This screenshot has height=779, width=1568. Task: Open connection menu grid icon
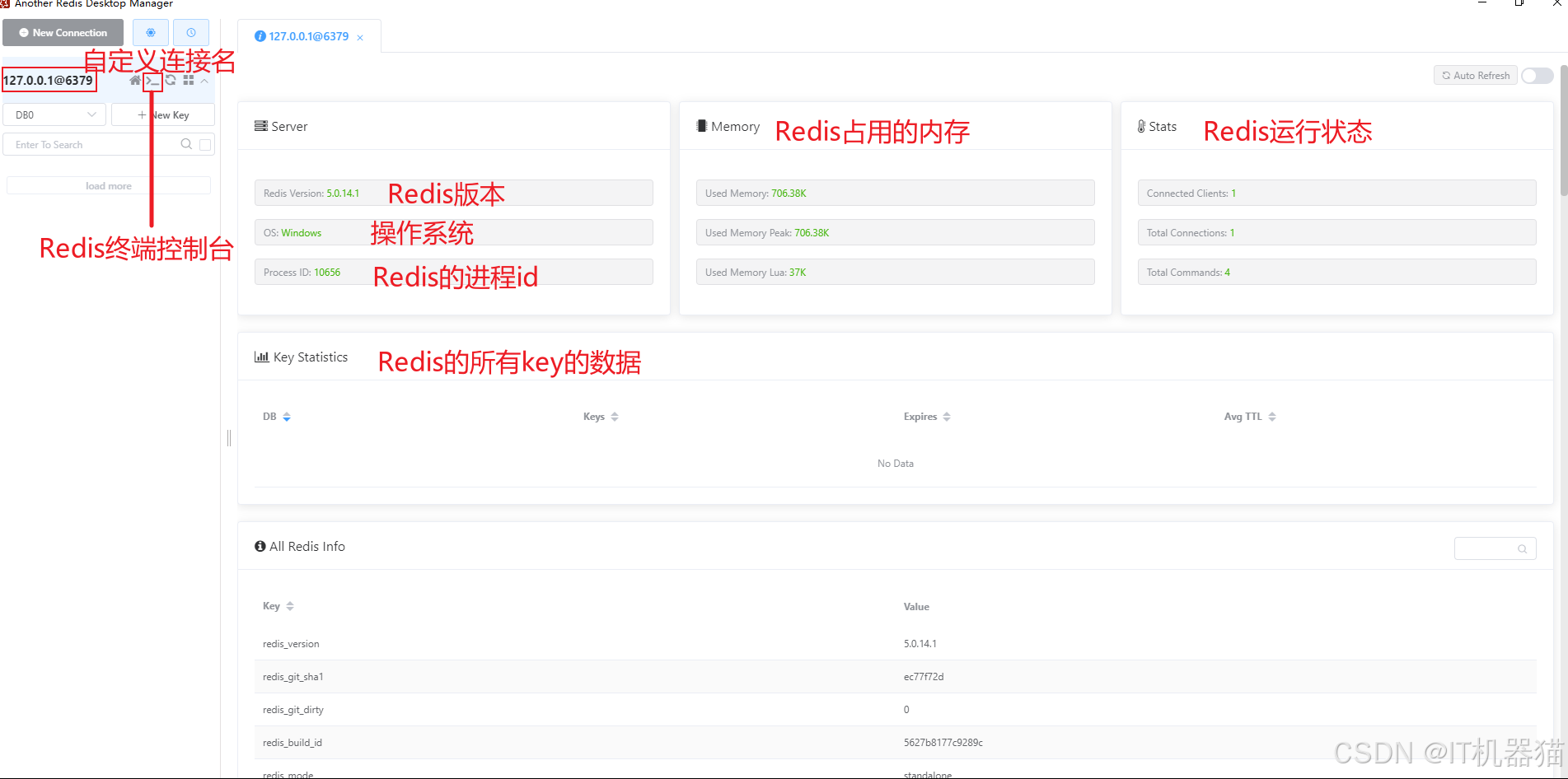coord(189,81)
